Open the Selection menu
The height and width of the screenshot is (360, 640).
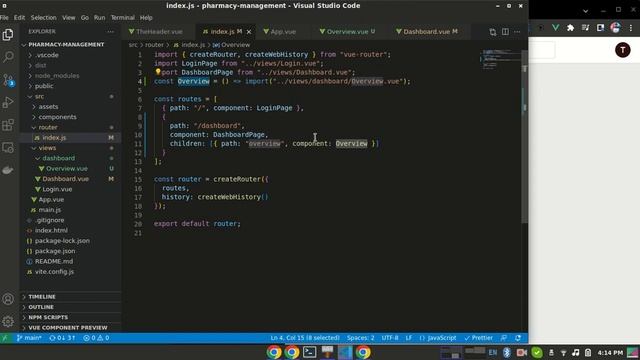tap(43, 18)
